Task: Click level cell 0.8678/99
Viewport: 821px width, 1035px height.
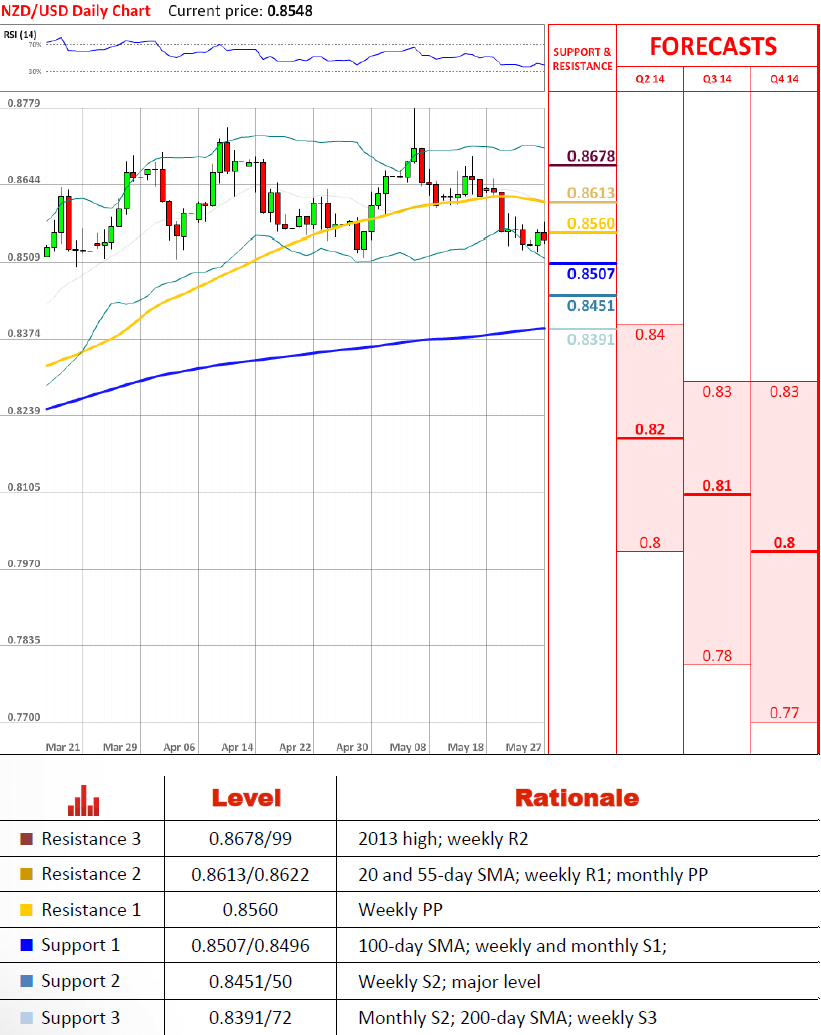Action: [x=250, y=839]
